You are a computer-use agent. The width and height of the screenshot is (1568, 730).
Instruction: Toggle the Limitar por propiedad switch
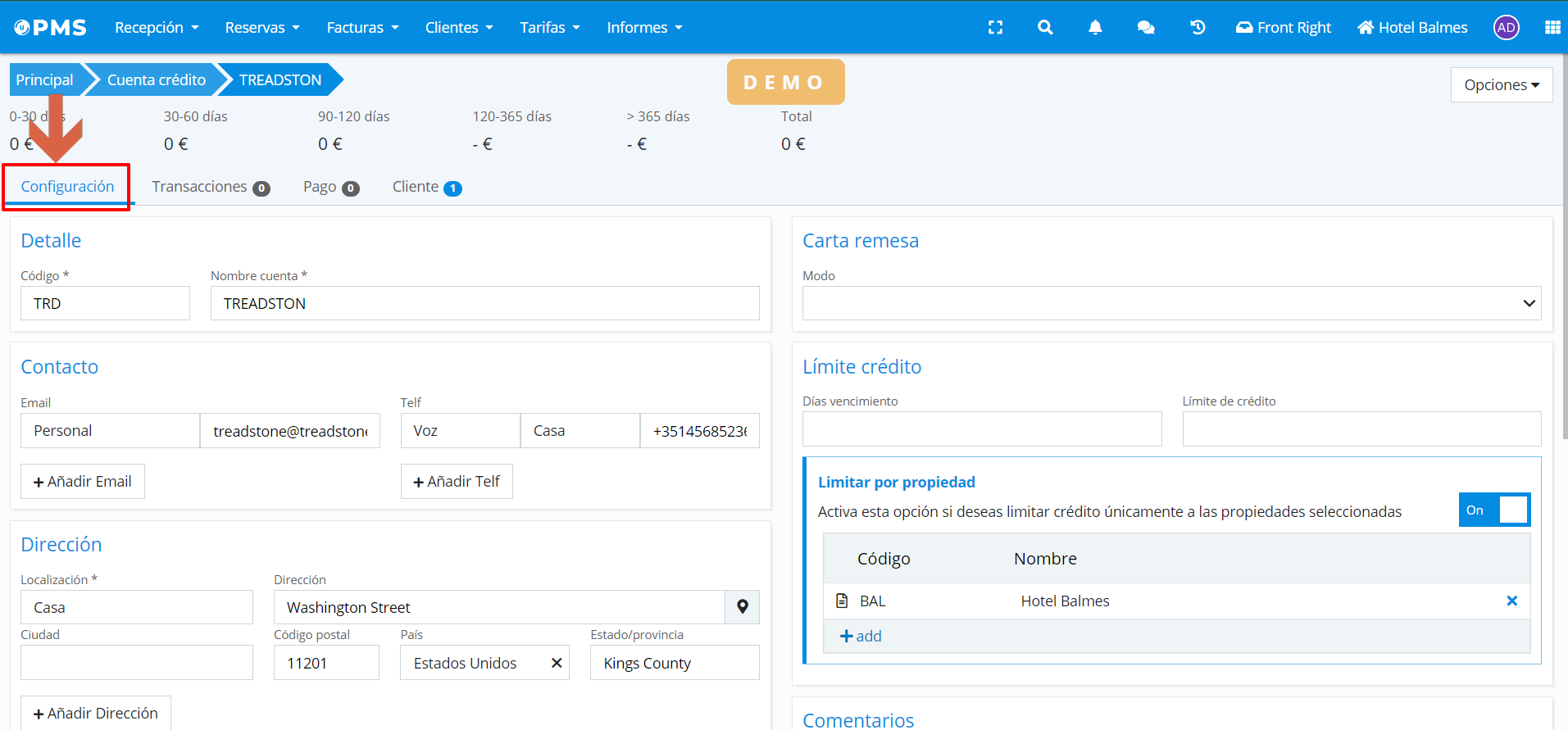[1494, 510]
